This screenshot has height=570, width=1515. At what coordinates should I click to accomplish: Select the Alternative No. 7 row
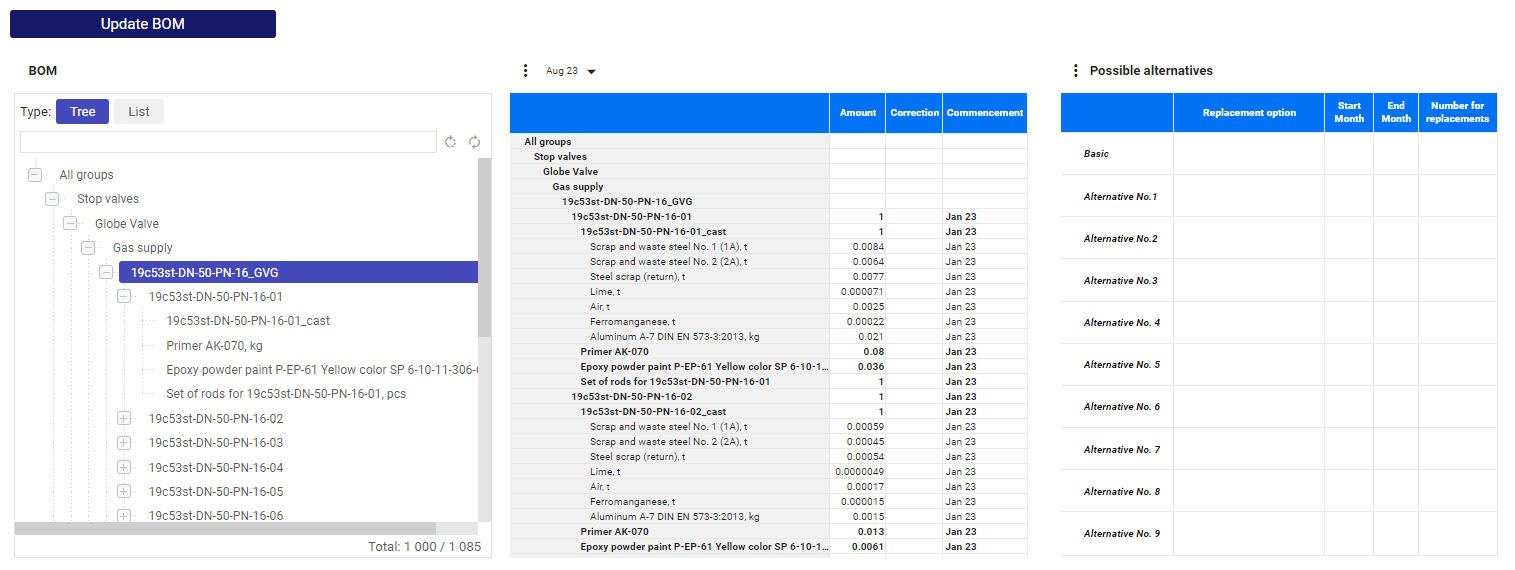coord(1279,449)
